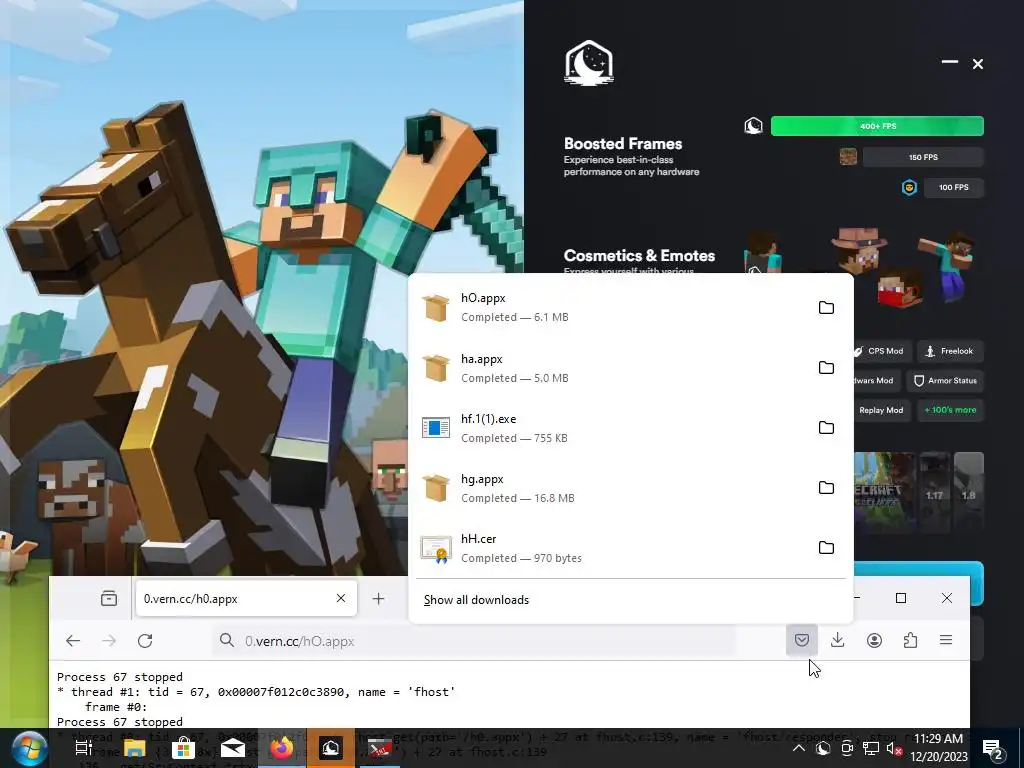Switch to Firefox on the taskbar
Screen dimensions: 1024x768
coord(282,748)
